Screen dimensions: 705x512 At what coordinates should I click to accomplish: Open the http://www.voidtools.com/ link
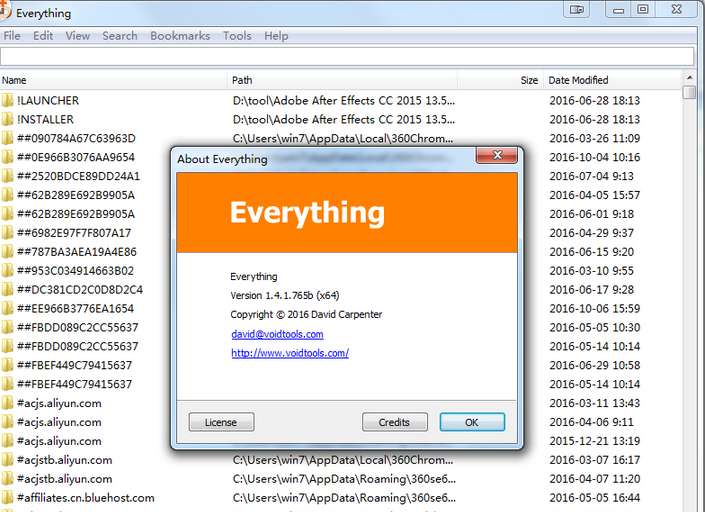[290, 353]
